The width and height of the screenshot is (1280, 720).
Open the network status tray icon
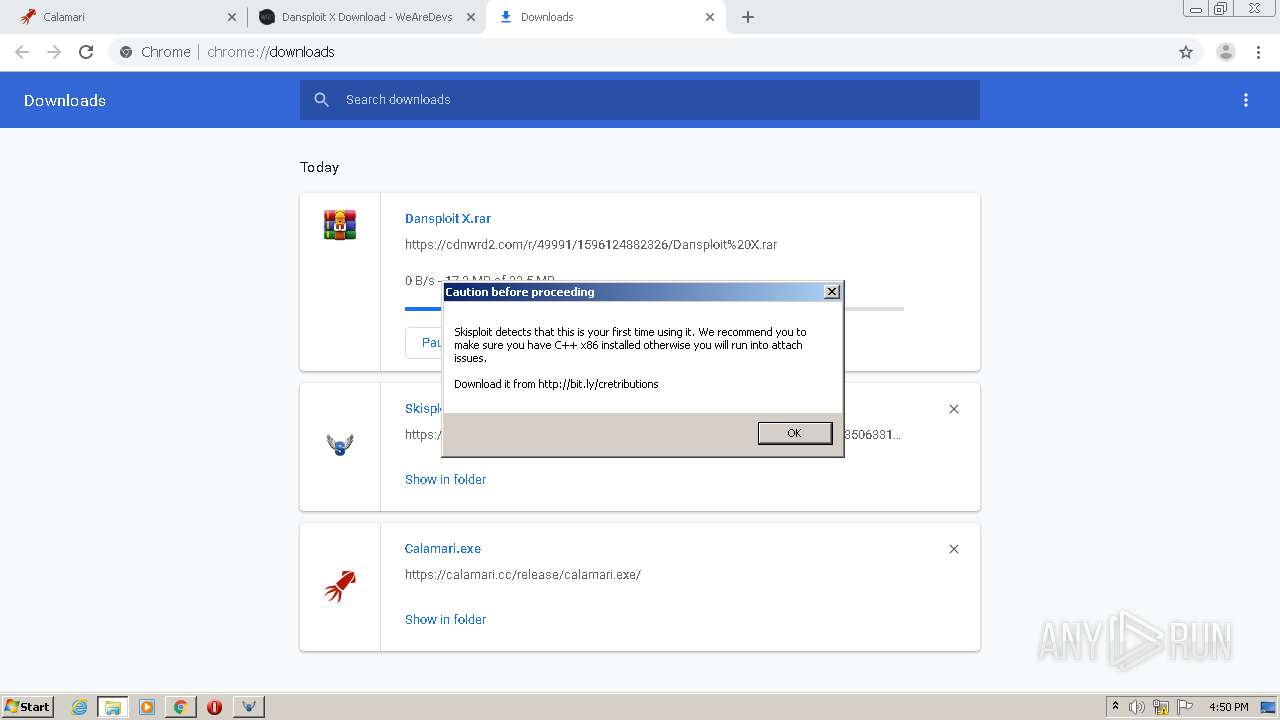[1161, 707]
